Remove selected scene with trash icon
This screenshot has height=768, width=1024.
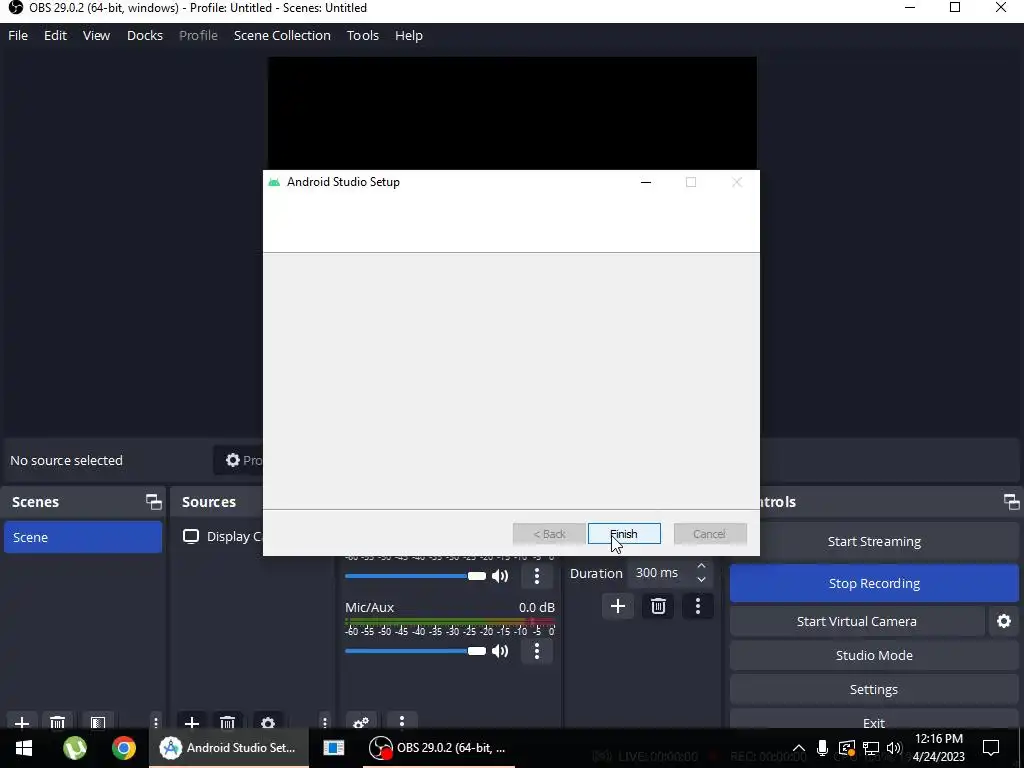tap(57, 722)
